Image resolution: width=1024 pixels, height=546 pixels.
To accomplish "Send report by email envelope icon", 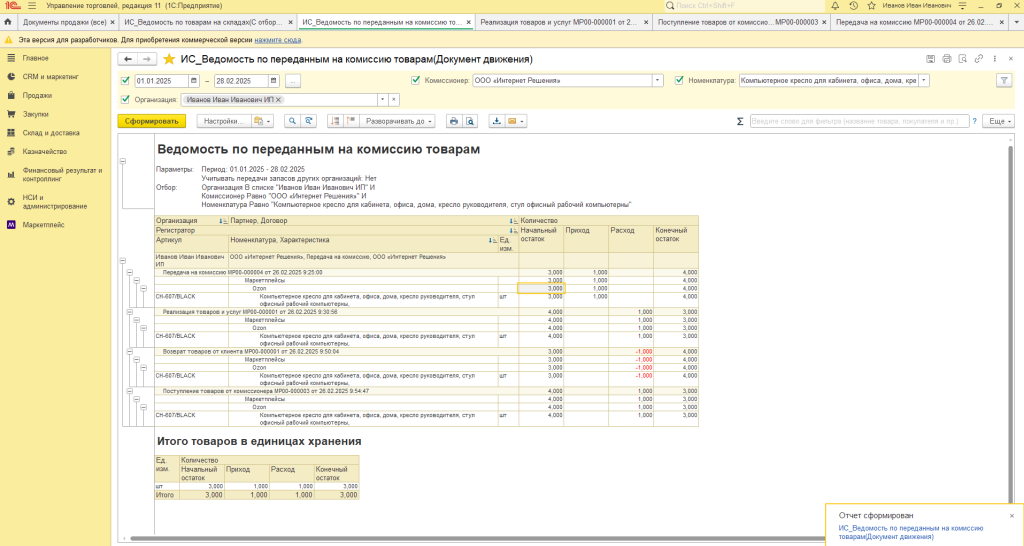I will click(515, 121).
